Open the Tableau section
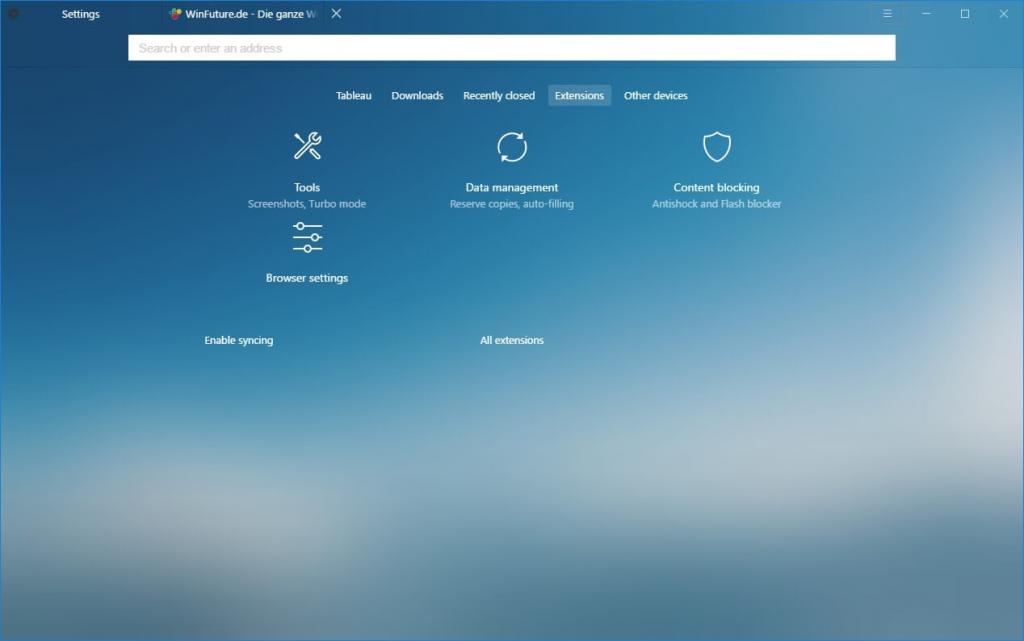 (x=353, y=96)
